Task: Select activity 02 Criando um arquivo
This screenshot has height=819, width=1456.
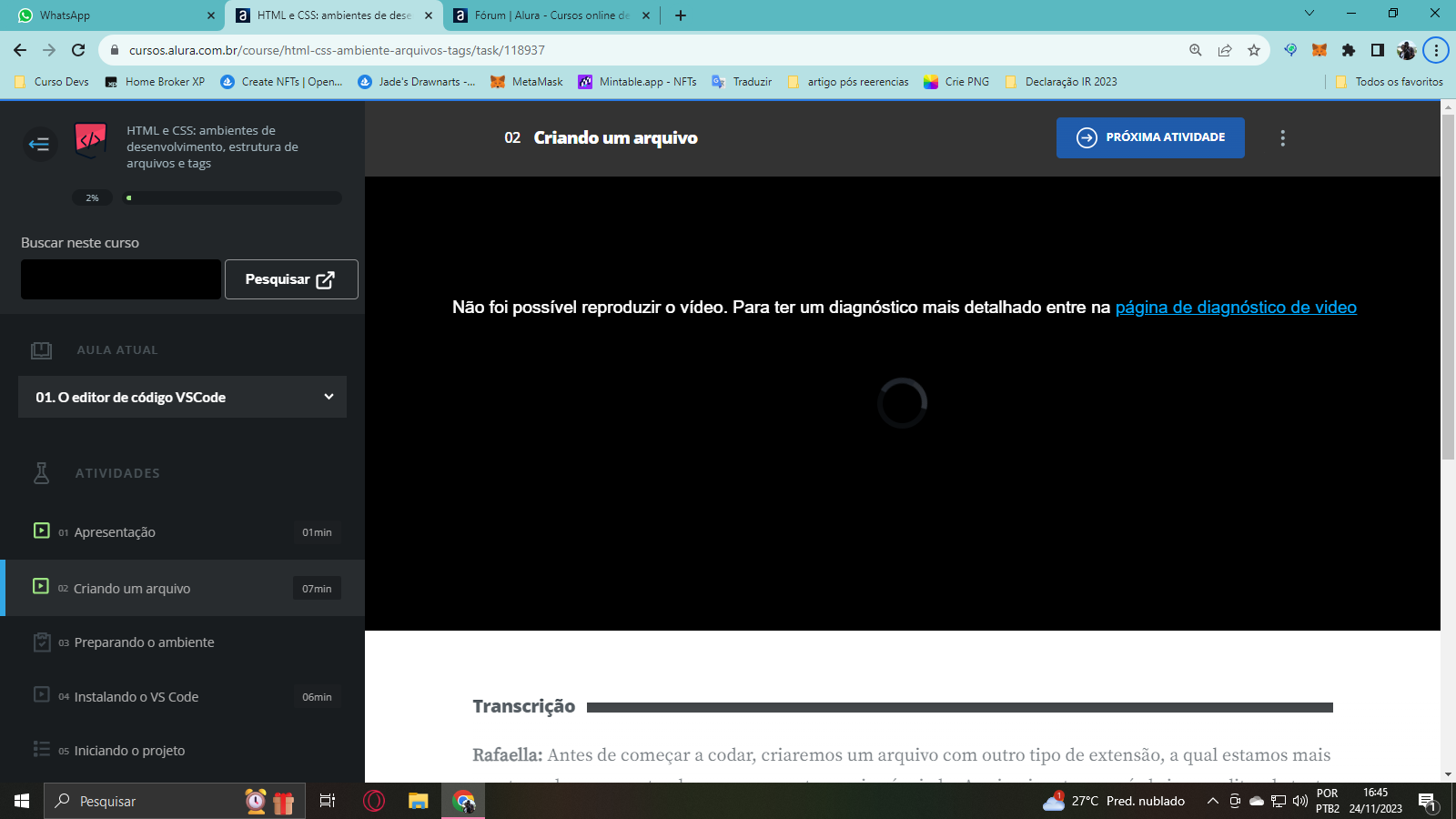Action: [x=182, y=588]
